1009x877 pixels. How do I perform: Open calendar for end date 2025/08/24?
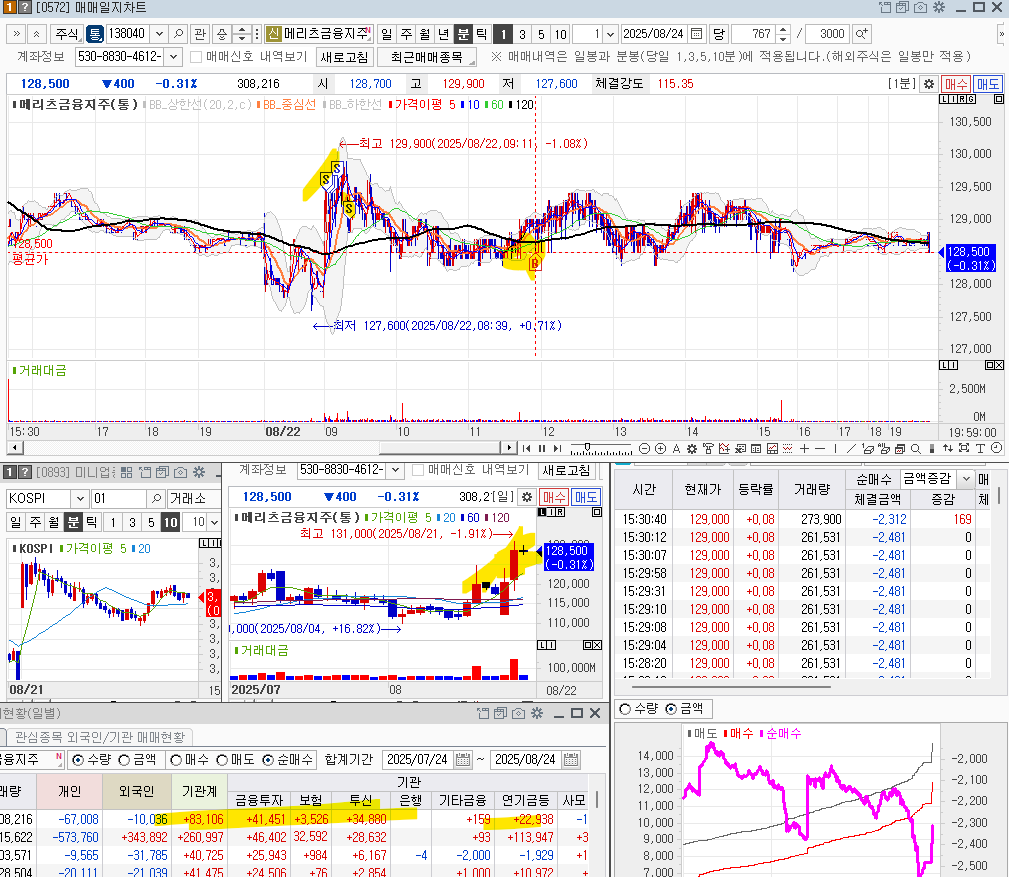571,759
